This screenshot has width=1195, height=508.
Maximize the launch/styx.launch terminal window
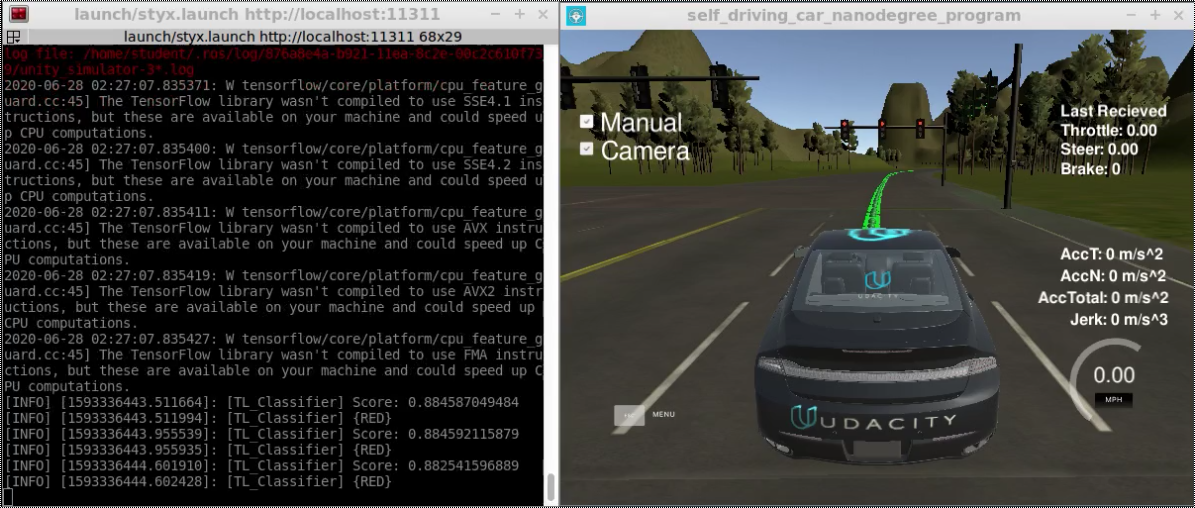(x=519, y=14)
